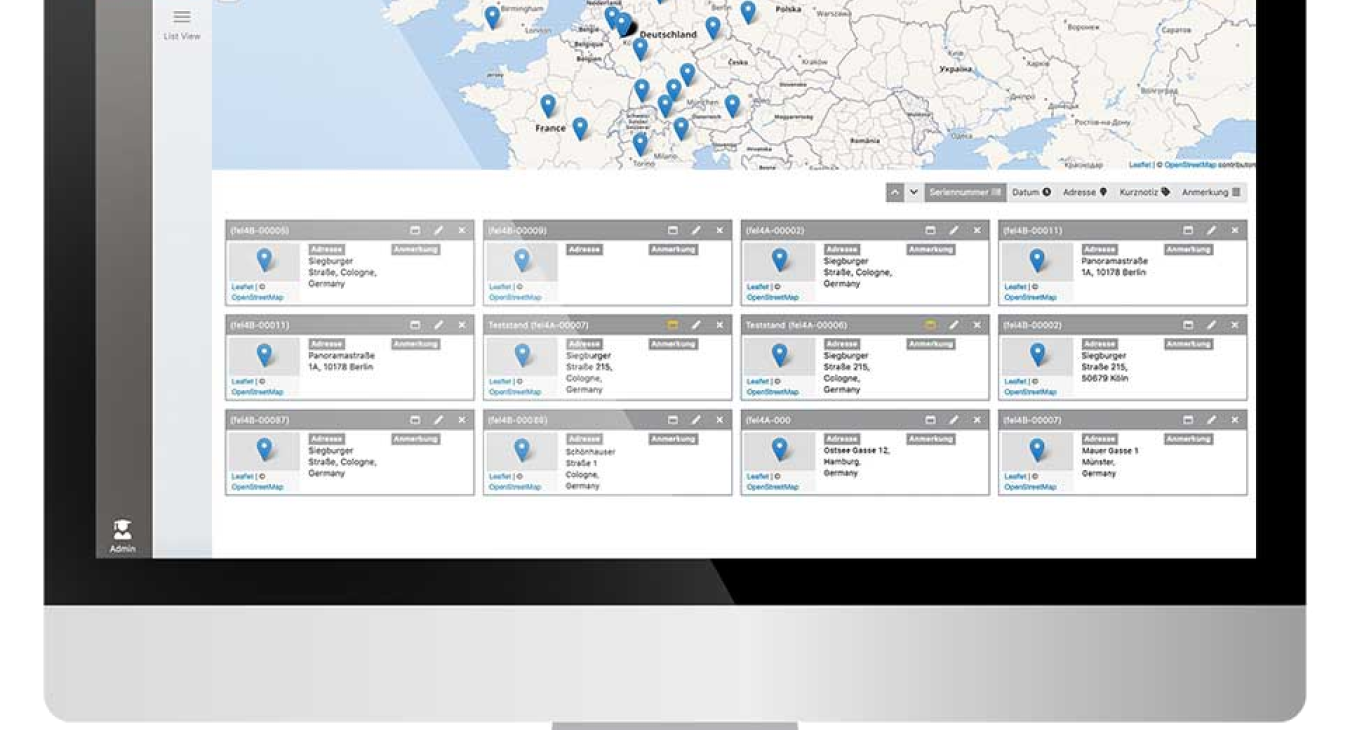This screenshot has width=1350, height=730.
Task: Open Schönhauser Straße card window icon
Action: [673, 420]
